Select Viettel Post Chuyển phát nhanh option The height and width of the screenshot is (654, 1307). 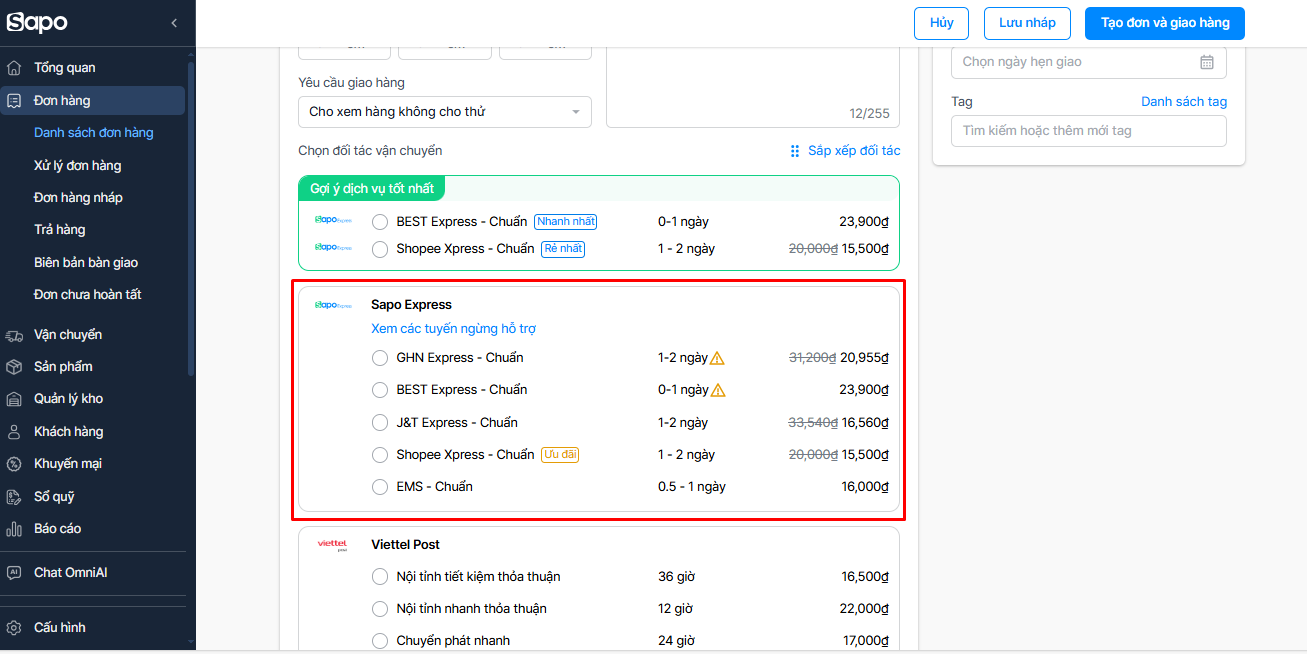[380, 641]
